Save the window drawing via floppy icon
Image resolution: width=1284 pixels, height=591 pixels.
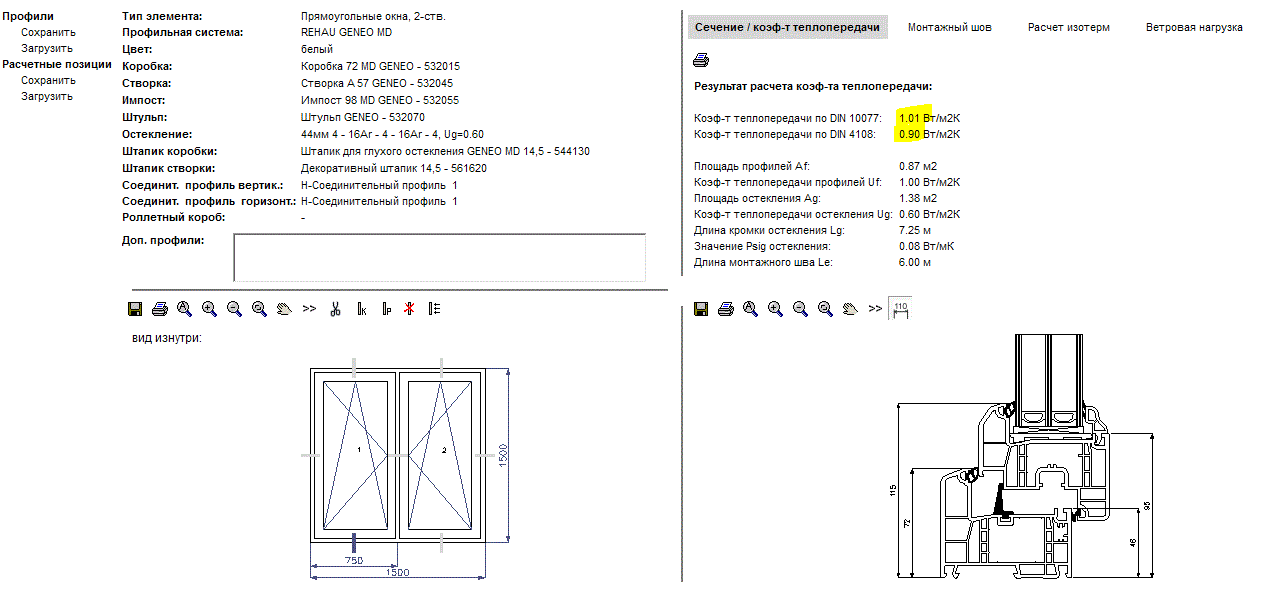(x=135, y=309)
